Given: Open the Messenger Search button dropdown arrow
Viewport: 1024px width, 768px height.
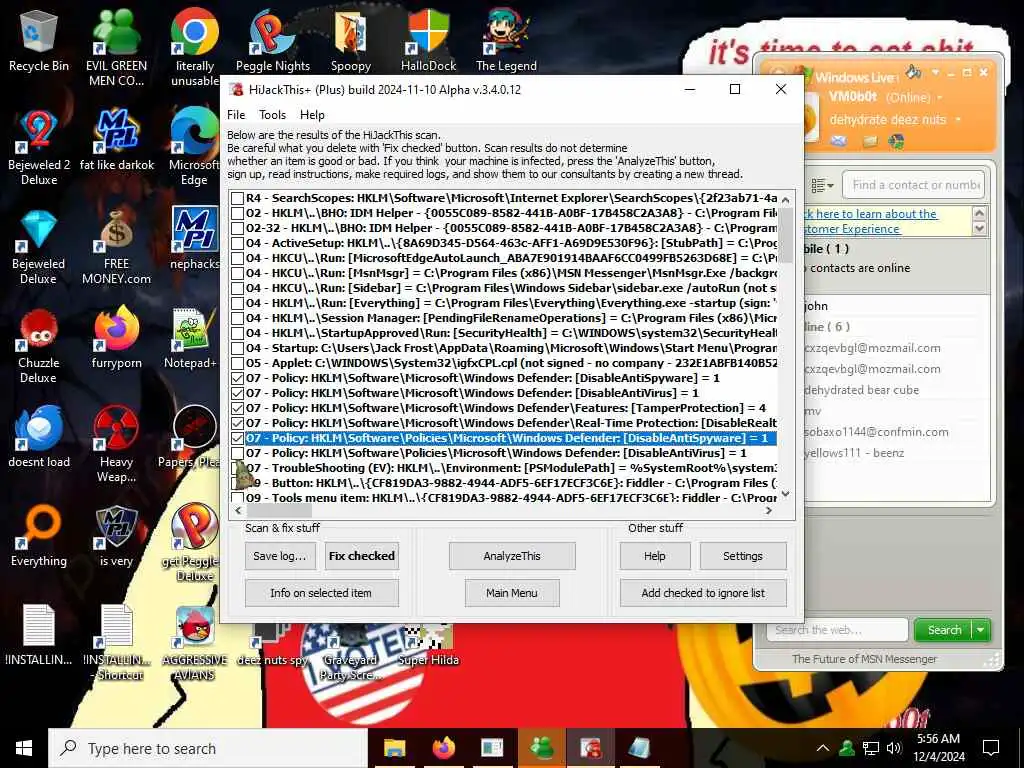Looking at the screenshot, I should click(981, 630).
